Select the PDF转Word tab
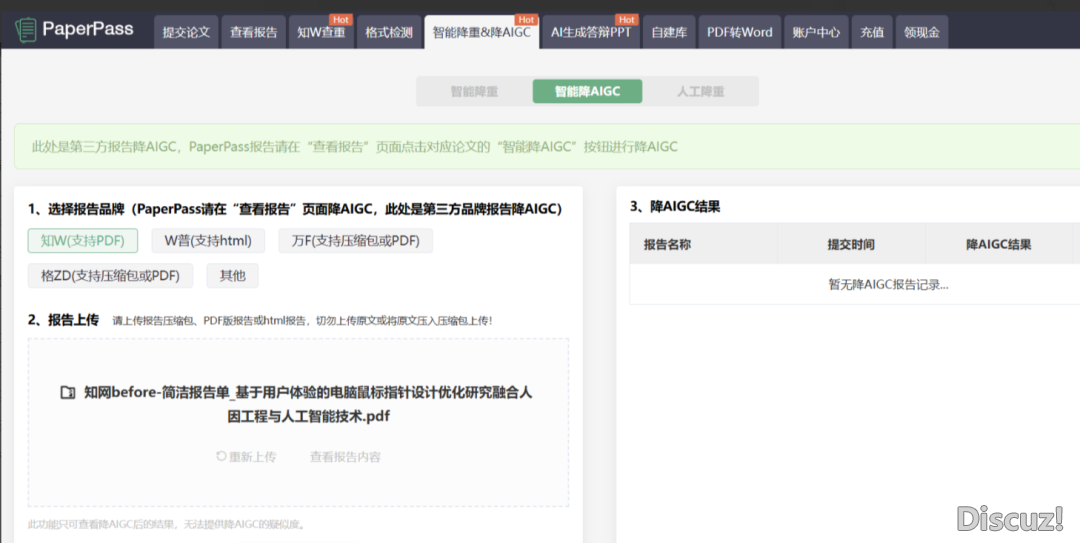Viewport: 1080px width, 543px height. [x=739, y=32]
